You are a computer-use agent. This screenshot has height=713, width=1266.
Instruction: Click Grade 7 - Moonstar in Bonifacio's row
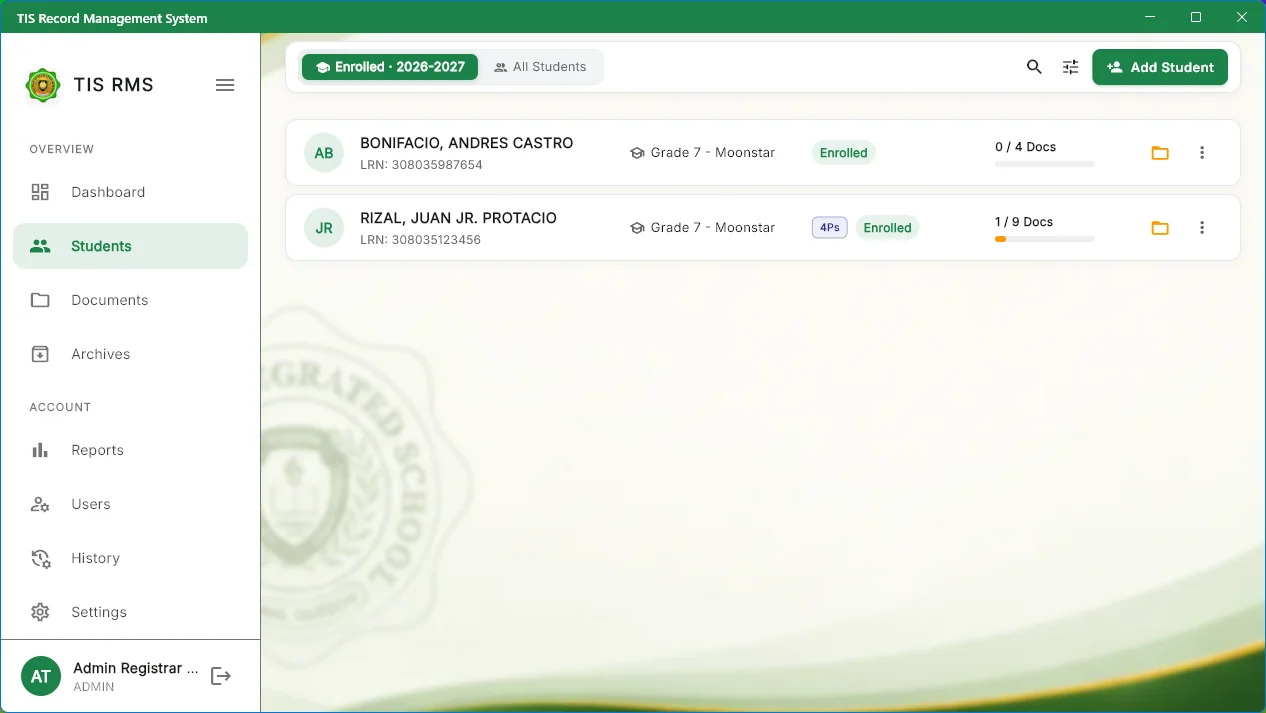[x=713, y=153]
